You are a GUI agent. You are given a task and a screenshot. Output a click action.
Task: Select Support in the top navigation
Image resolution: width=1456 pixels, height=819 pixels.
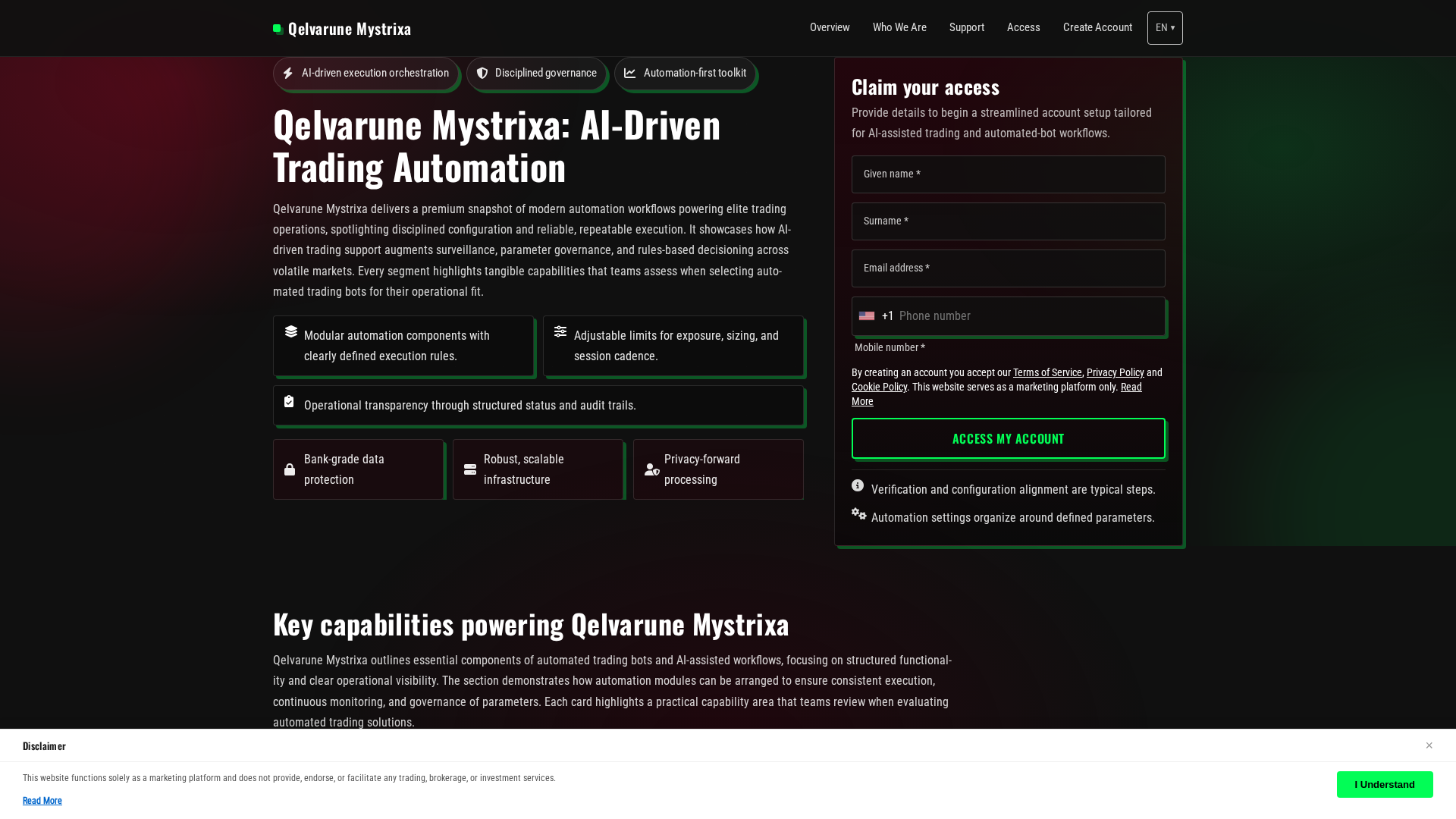tap(967, 27)
